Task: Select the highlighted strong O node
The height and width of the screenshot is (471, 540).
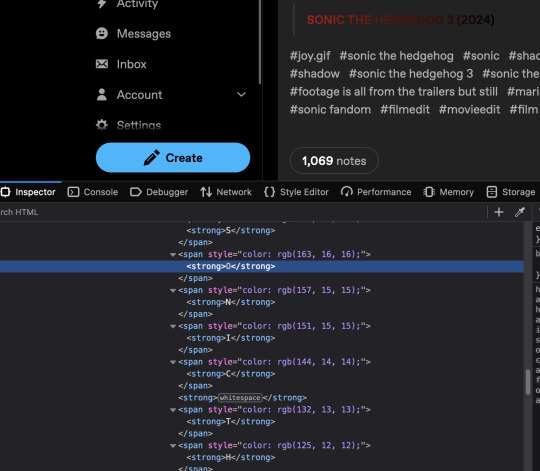Action: (x=231, y=266)
